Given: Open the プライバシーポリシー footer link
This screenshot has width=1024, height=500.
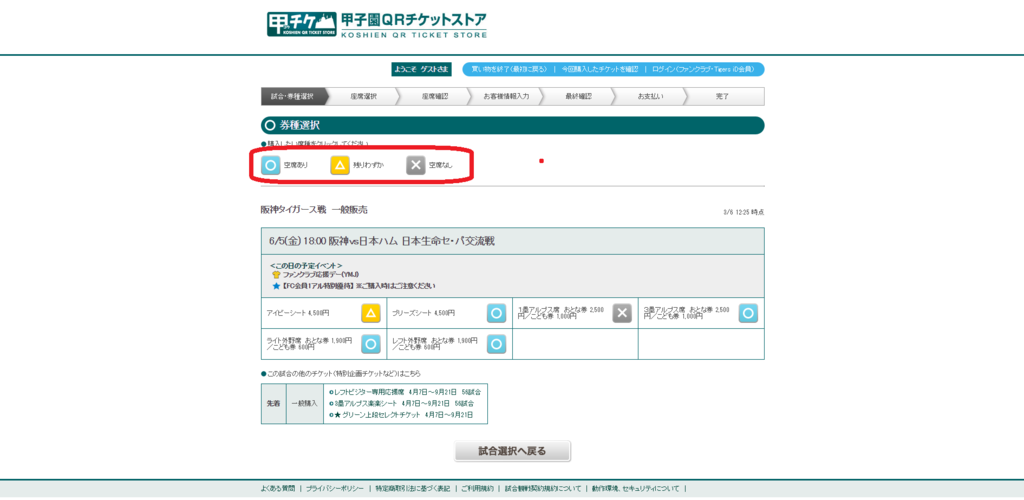Looking at the screenshot, I should (335, 489).
